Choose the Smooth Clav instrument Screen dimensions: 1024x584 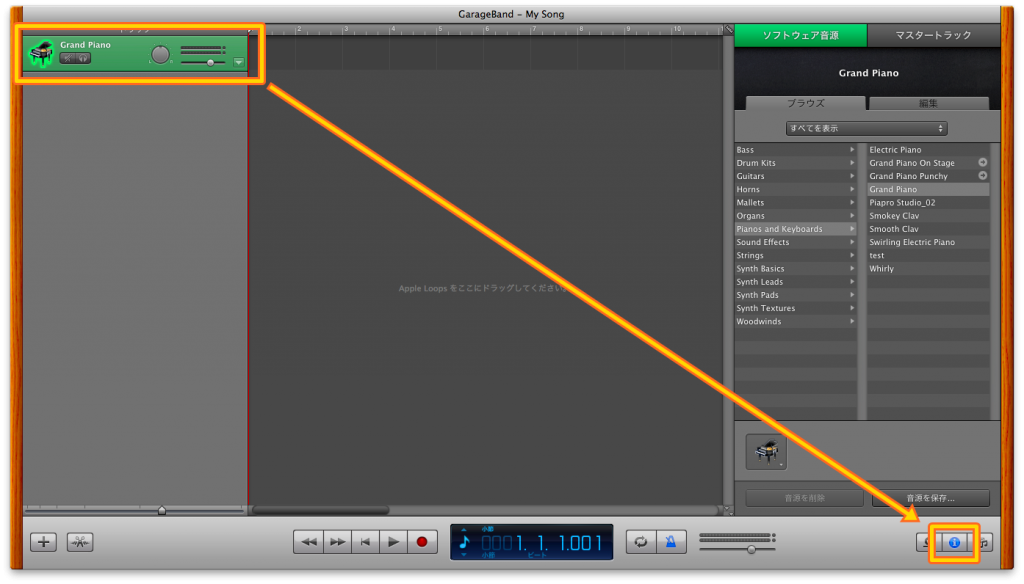coord(928,229)
